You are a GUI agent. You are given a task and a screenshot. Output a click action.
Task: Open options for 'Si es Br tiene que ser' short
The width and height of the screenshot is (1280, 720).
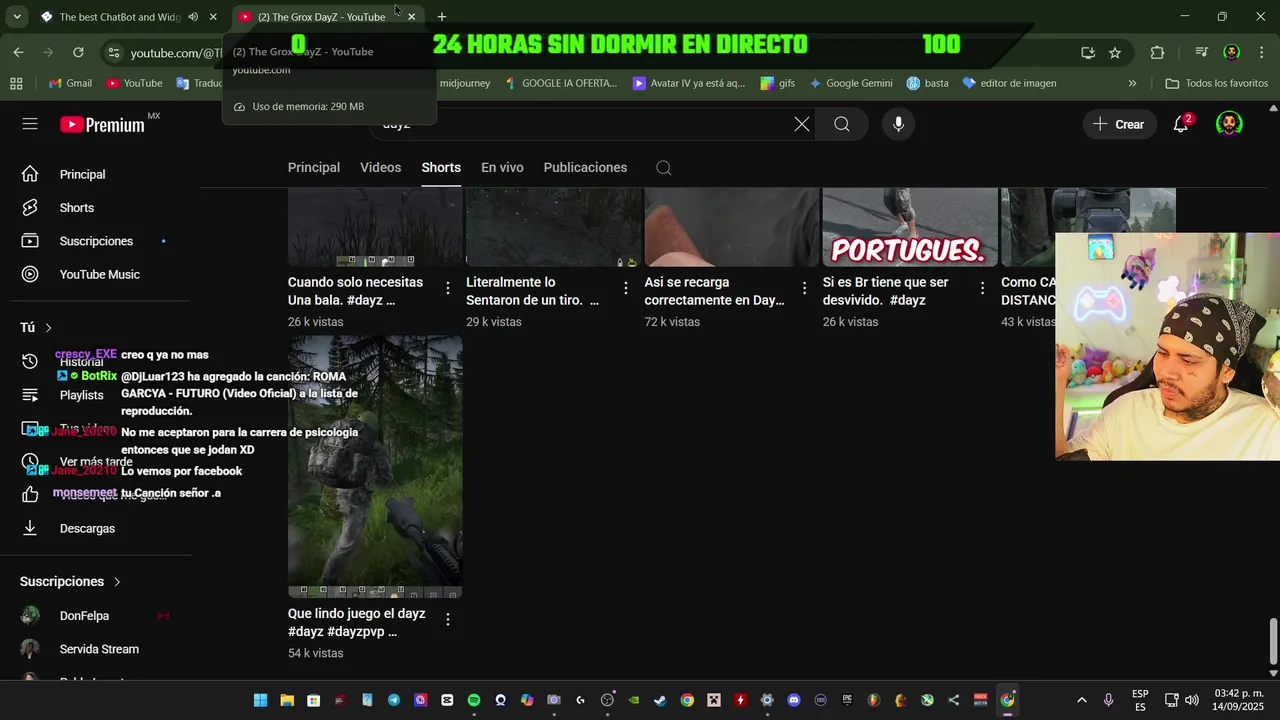(x=982, y=288)
